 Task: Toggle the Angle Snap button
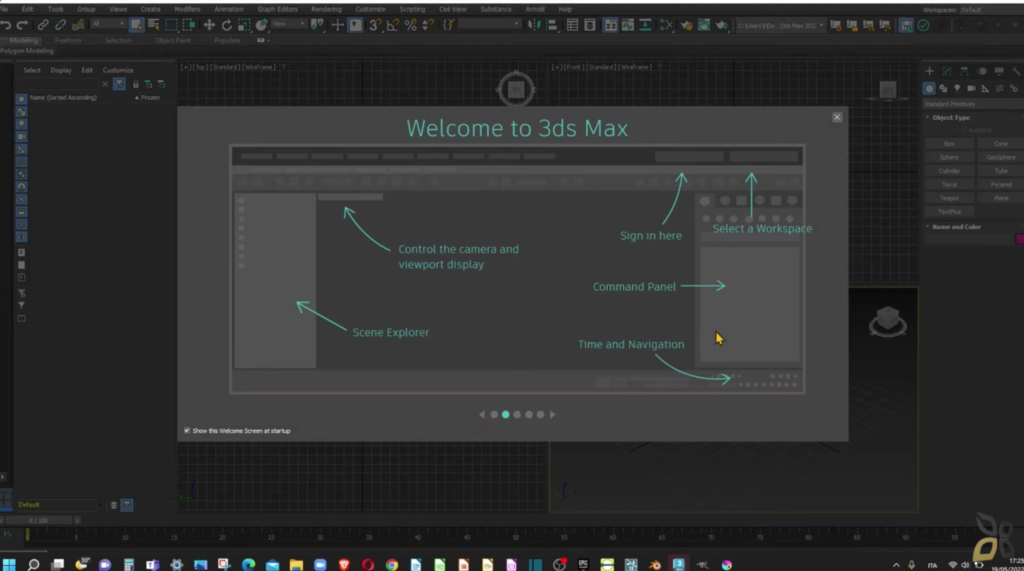(392, 25)
